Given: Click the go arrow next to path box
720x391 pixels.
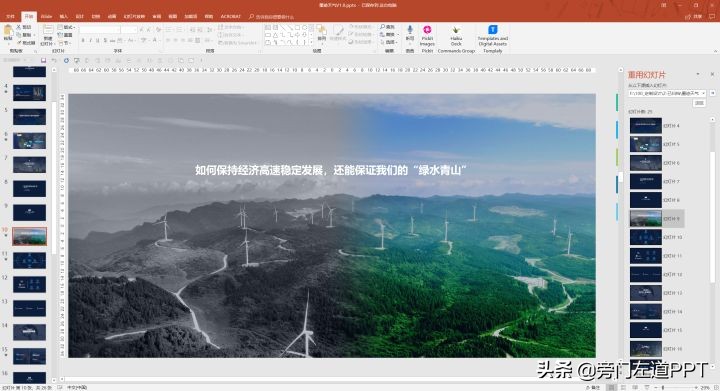Looking at the screenshot, I should (x=713, y=93).
